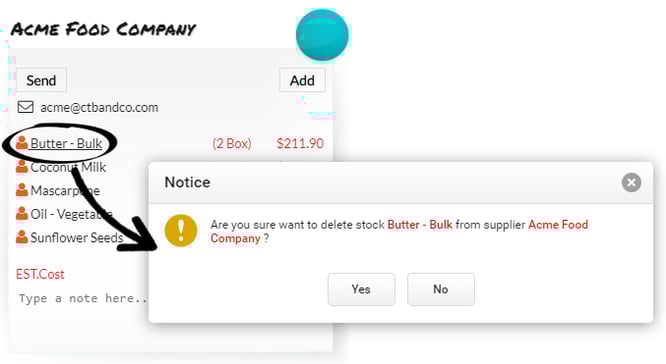Click the supplier icon beside Mascarpone
The image size is (666, 364).
tap(22, 190)
